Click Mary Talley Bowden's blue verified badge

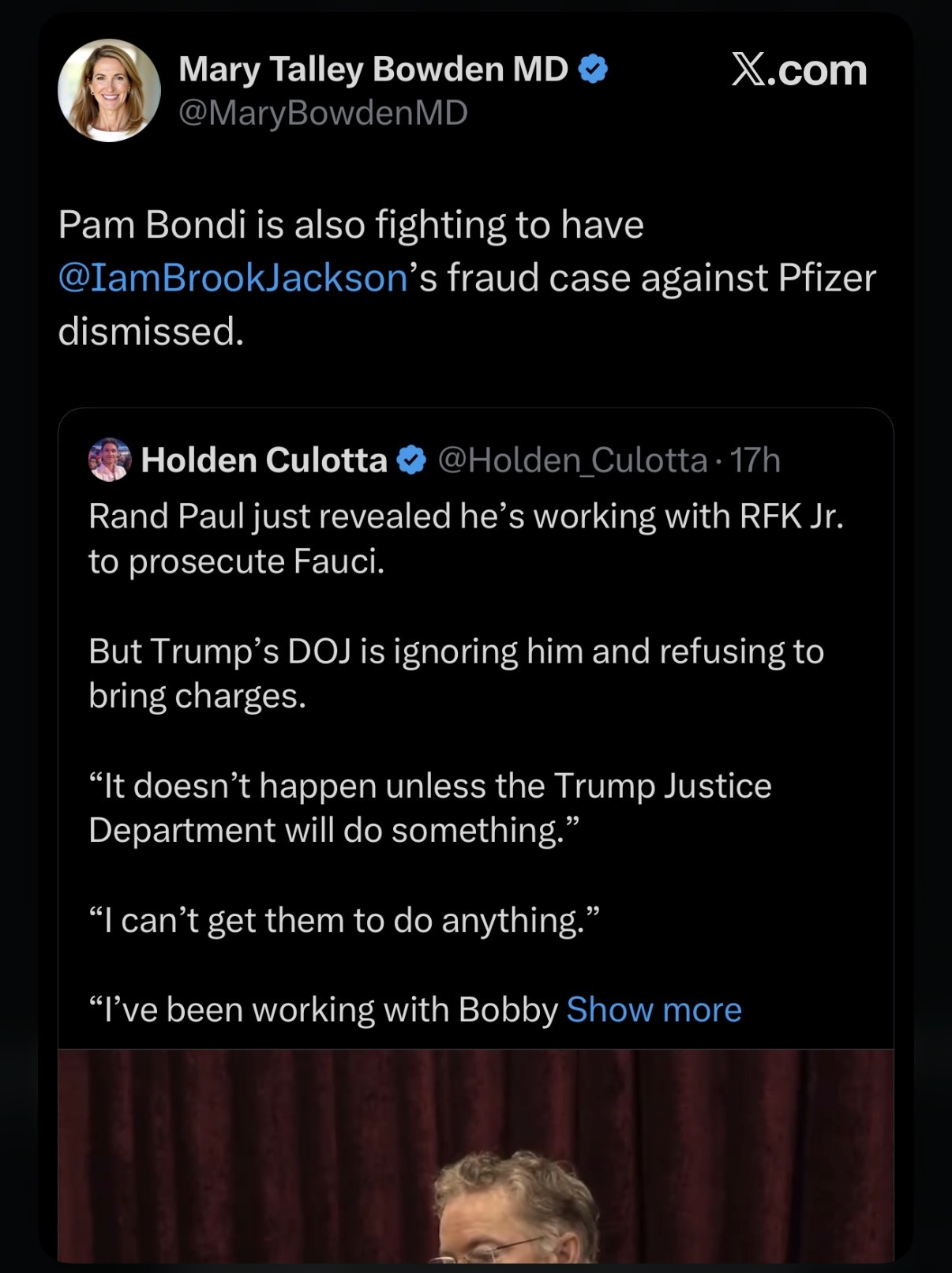coord(594,69)
